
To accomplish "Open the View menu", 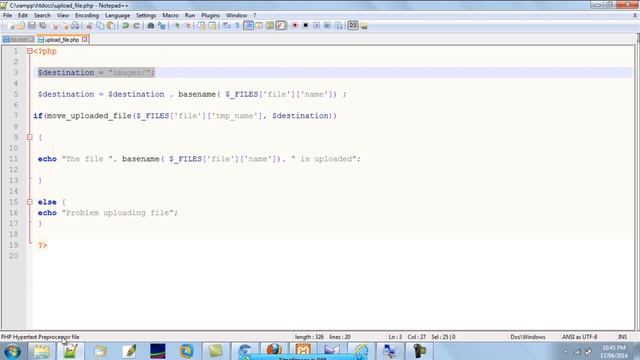I will pyautogui.click(x=62, y=15).
